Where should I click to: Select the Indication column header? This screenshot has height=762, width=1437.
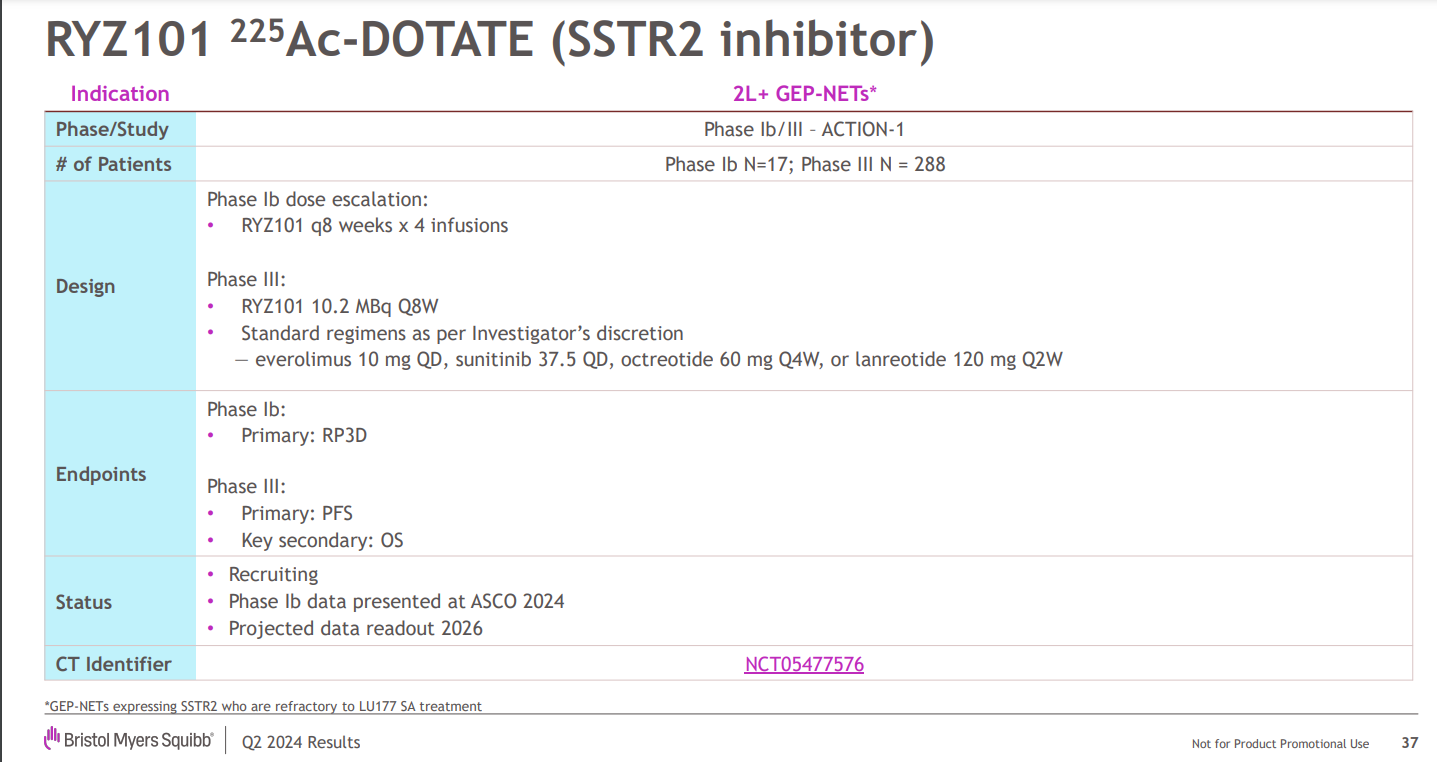click(x=120, y=94)
